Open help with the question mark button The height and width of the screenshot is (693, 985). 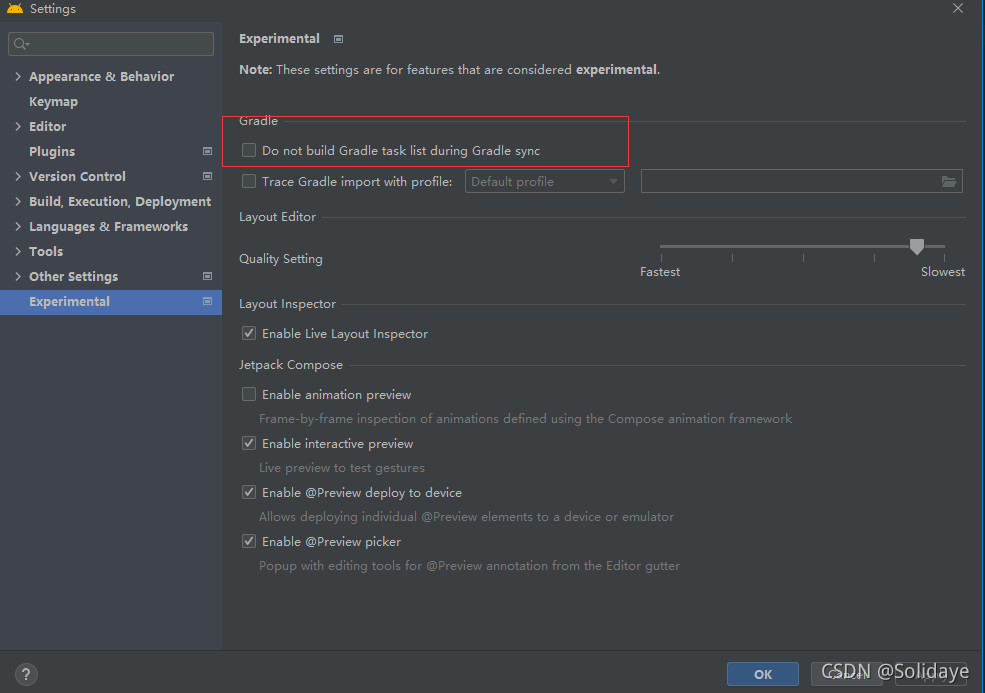pyautogui.click(x=26, y=674)
